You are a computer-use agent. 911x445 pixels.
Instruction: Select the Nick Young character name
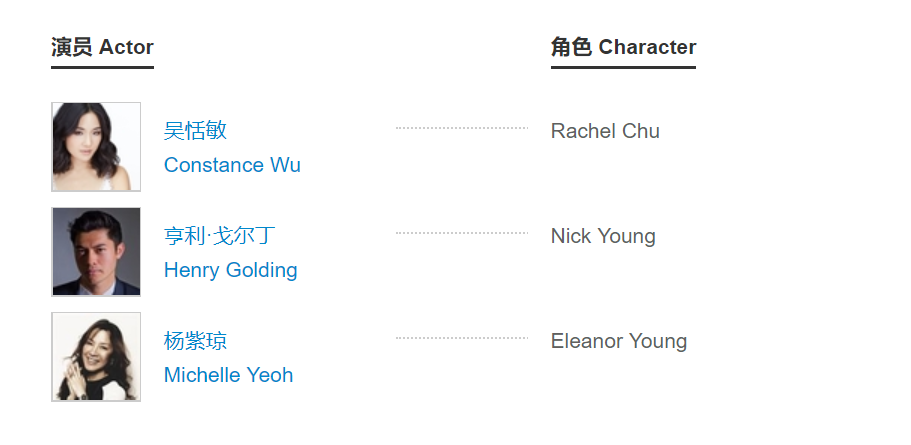[x=603, y=236]
